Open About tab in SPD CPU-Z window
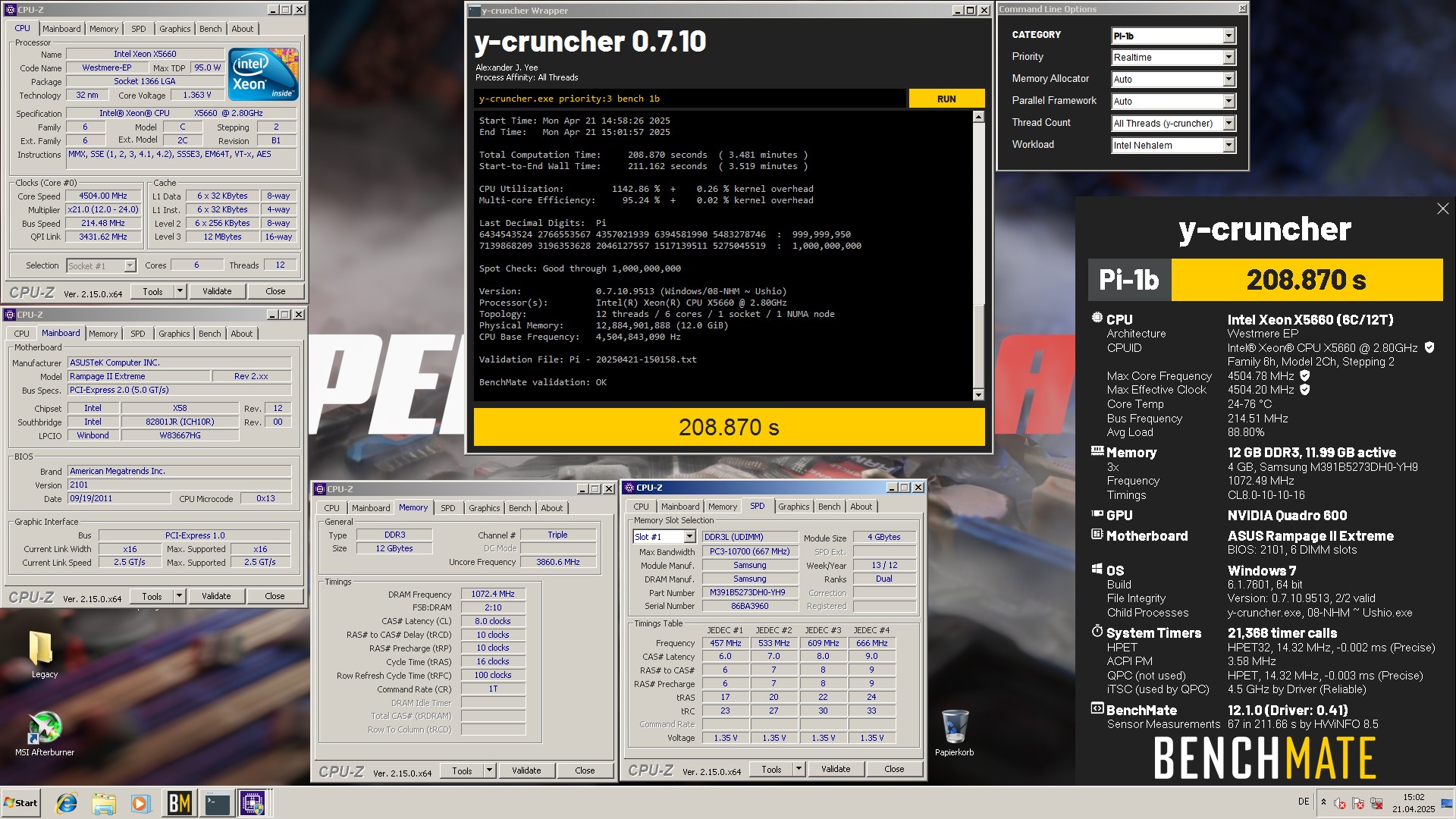The height and width of the screenshot is (819, 1456). point(861,507)
